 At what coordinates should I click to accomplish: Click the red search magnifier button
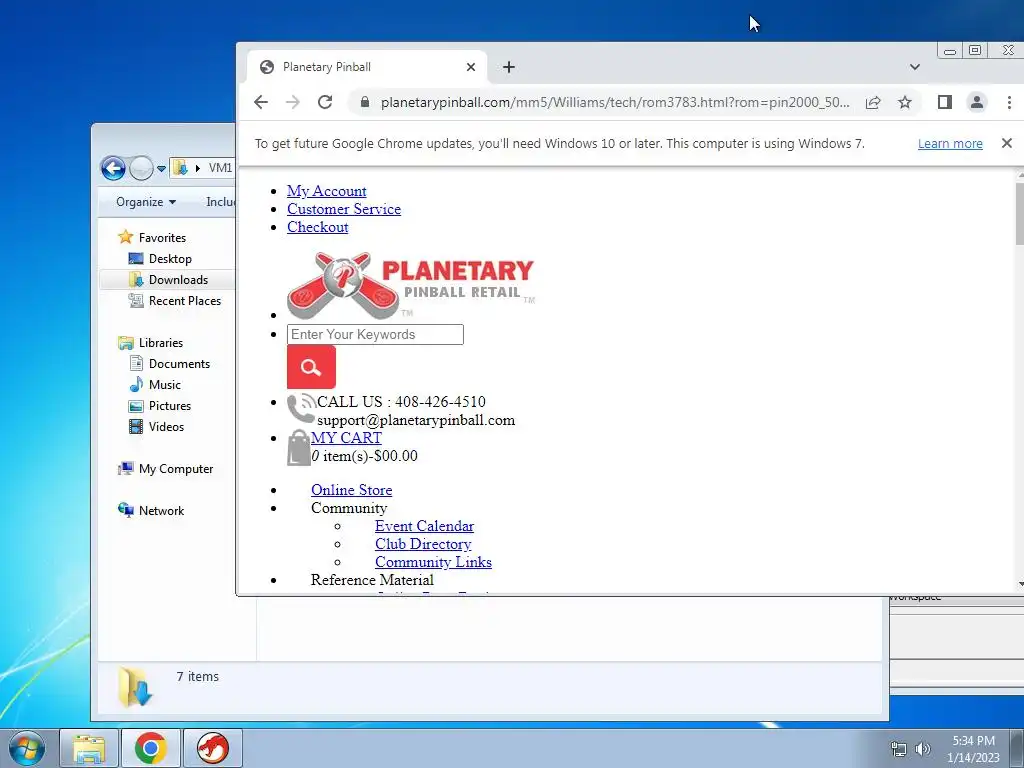pyautogui.click(x=312, y=367)
